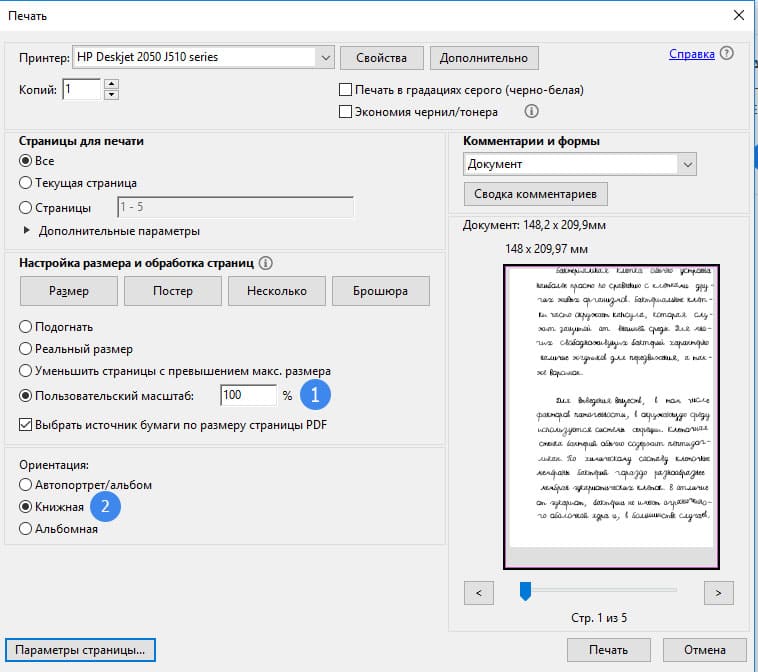Click the Печать button
758x672 pixels.
(610, 649)
